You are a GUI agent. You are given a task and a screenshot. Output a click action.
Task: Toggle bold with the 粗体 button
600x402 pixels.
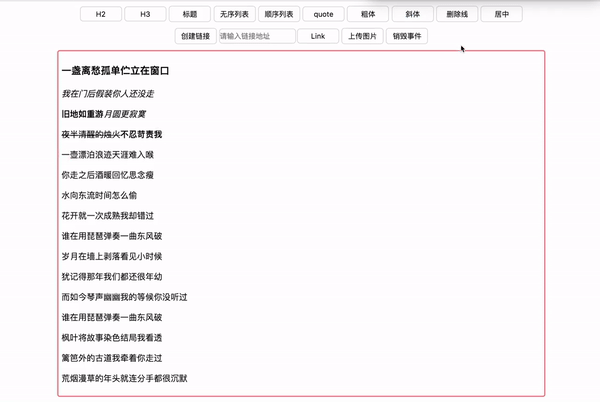368,14
